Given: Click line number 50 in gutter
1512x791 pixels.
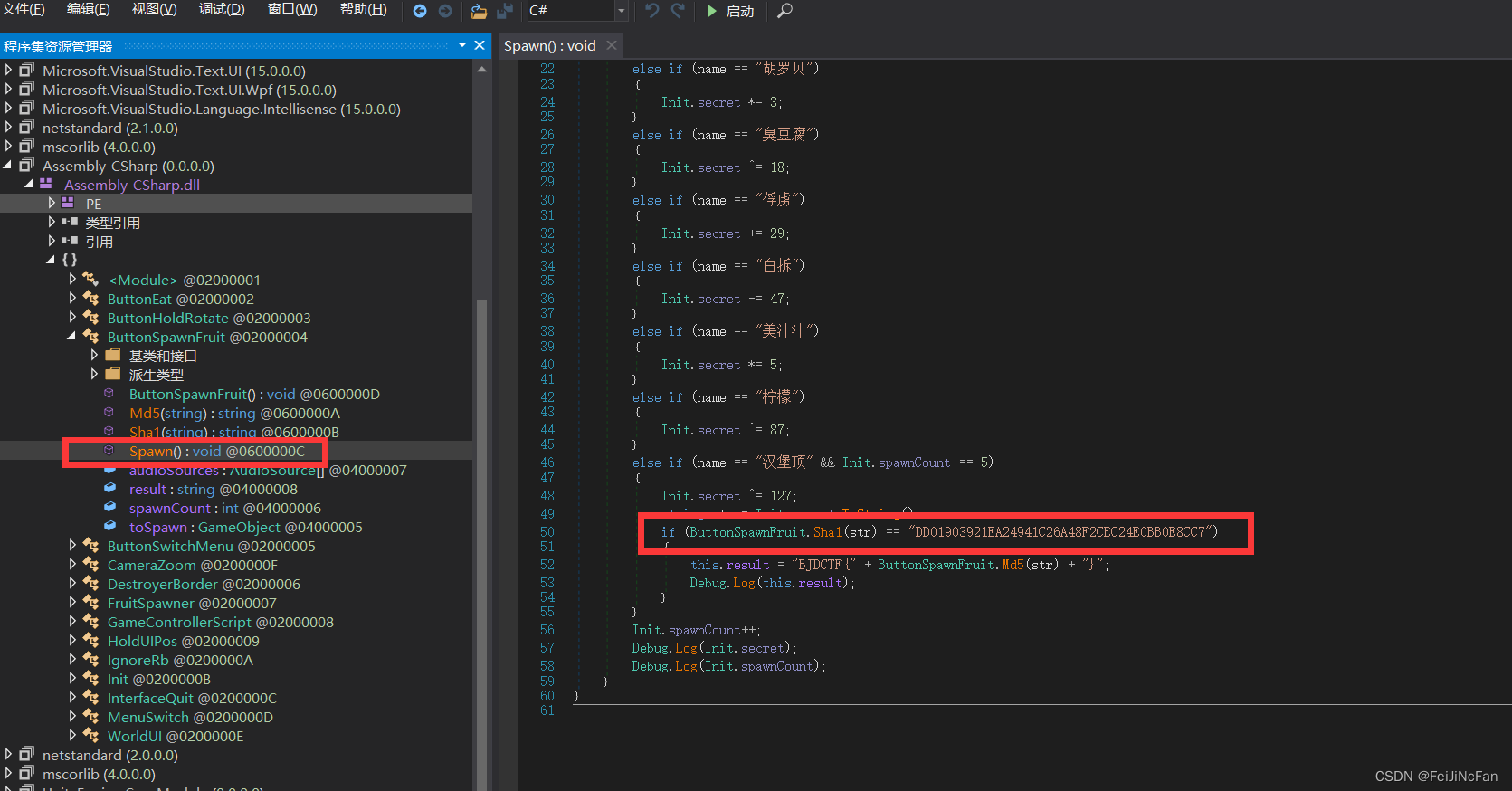Looking at the screenshot, I should [x=547, y=532].
